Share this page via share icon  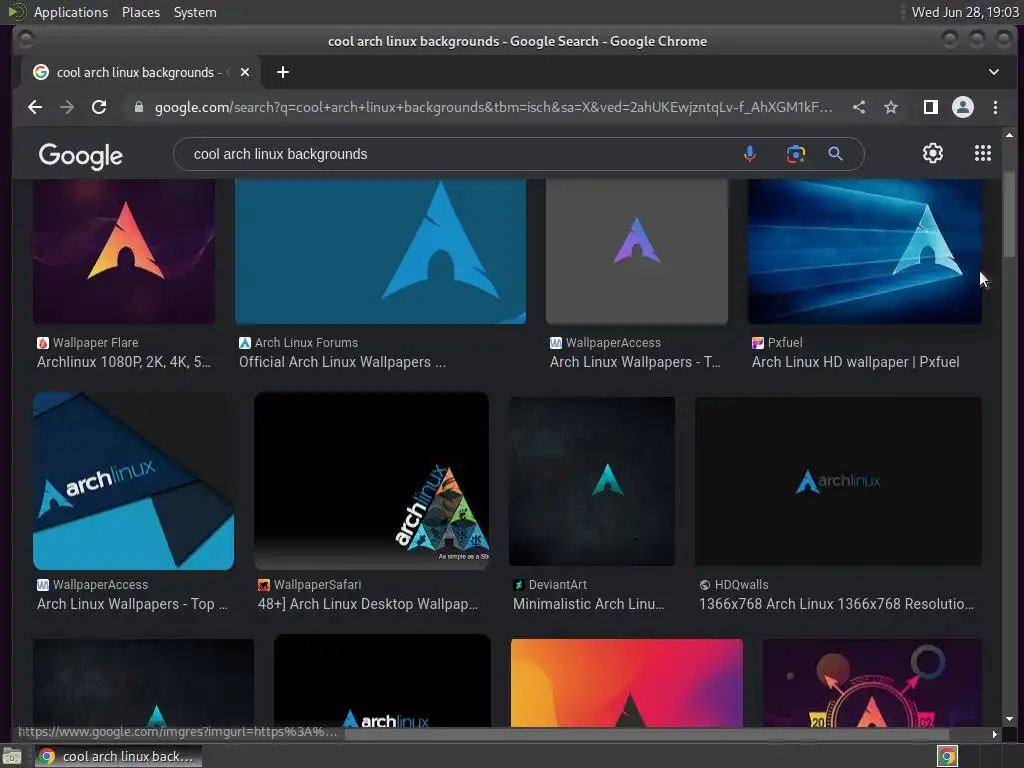point(859,107)
